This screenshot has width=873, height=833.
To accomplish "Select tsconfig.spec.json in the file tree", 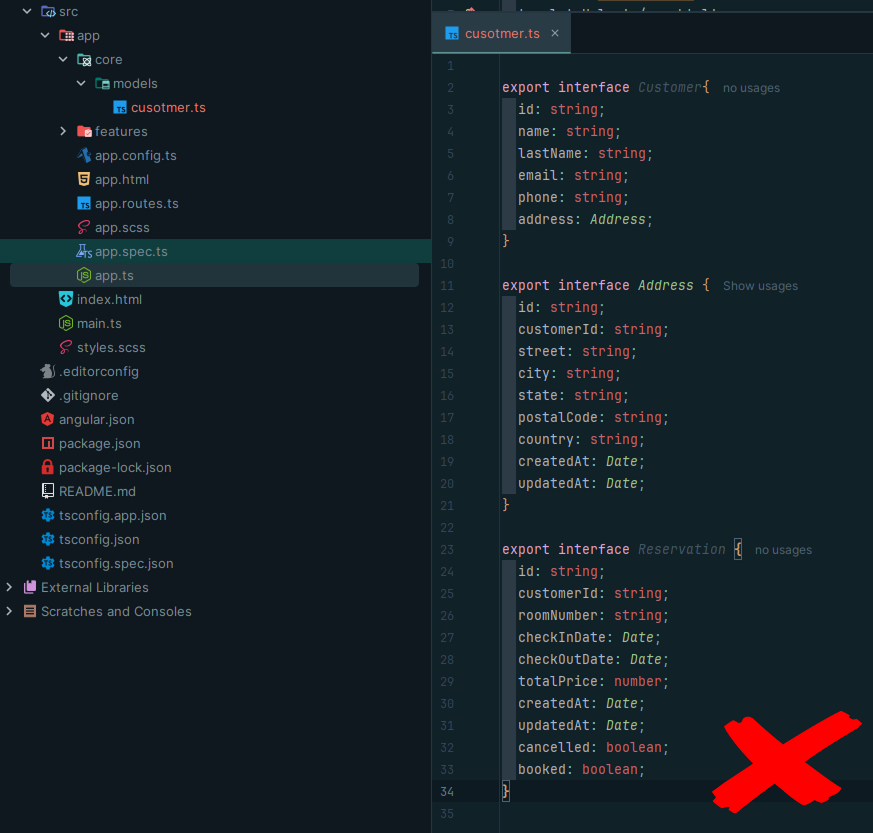I will pyautogui.click(x=115, y=563).
